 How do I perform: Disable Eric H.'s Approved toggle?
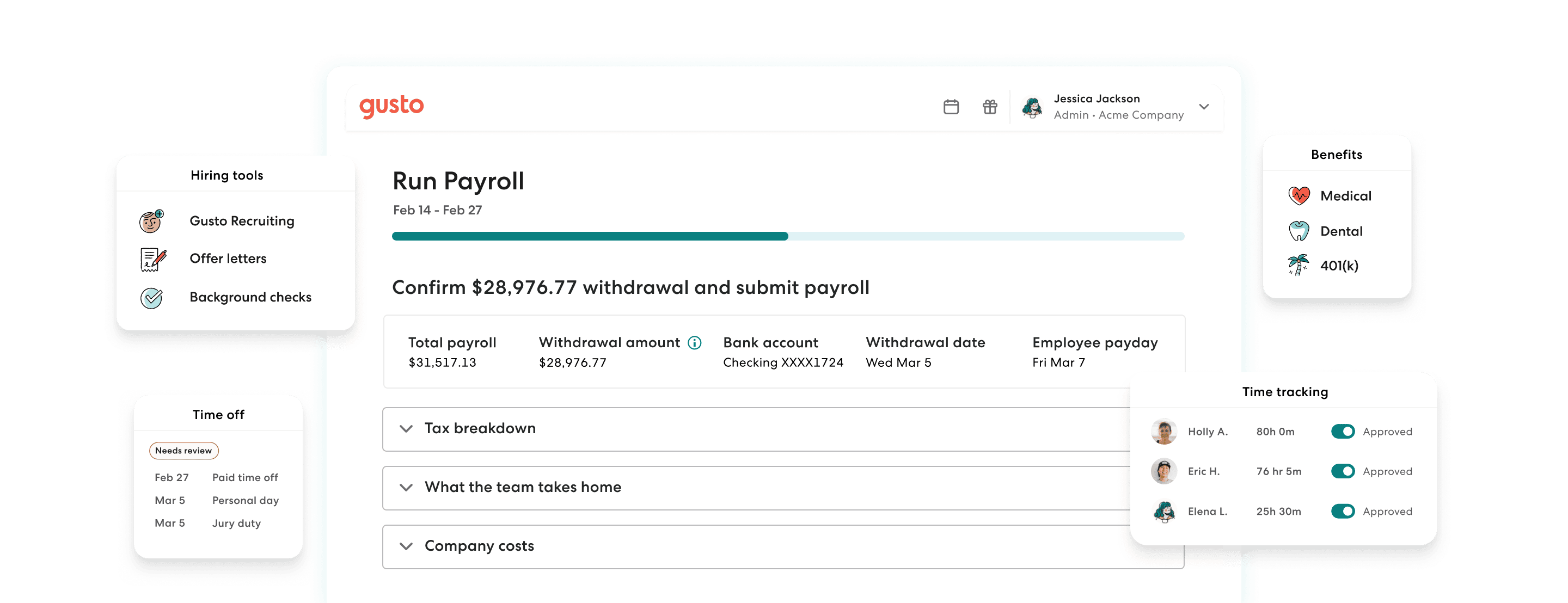1343,471
